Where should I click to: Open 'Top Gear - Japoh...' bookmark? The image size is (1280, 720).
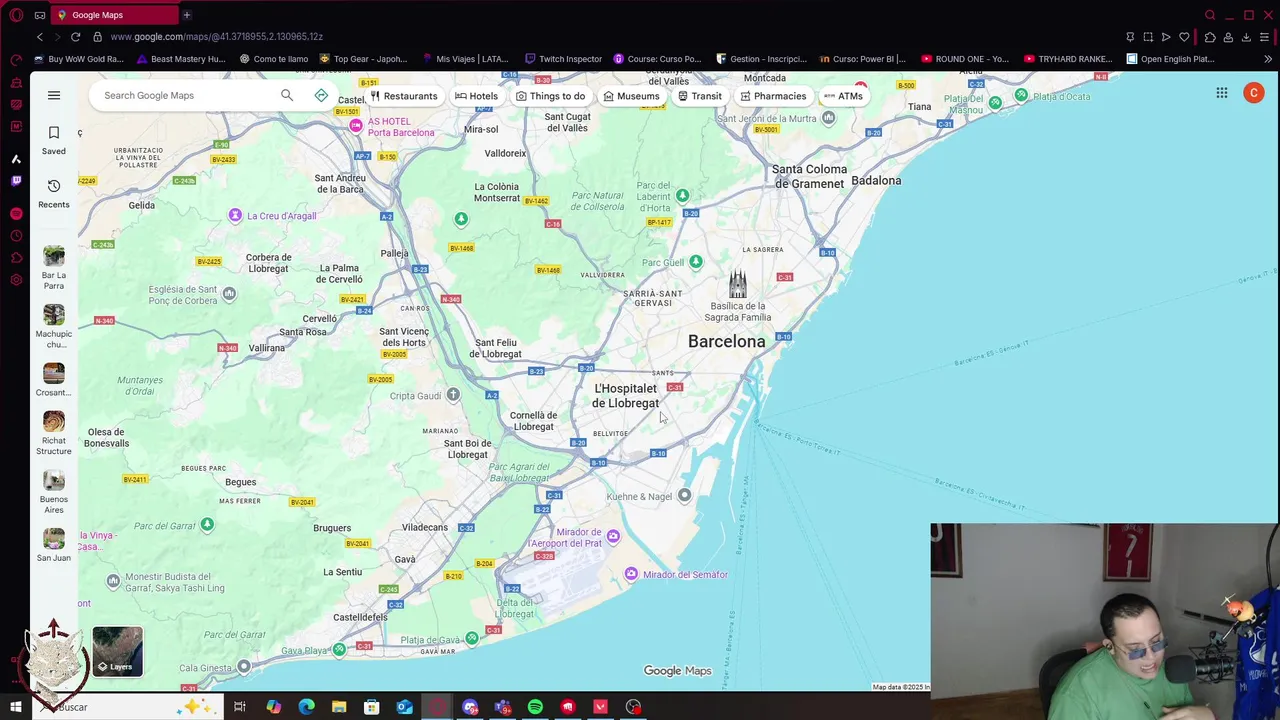[363, 59]
